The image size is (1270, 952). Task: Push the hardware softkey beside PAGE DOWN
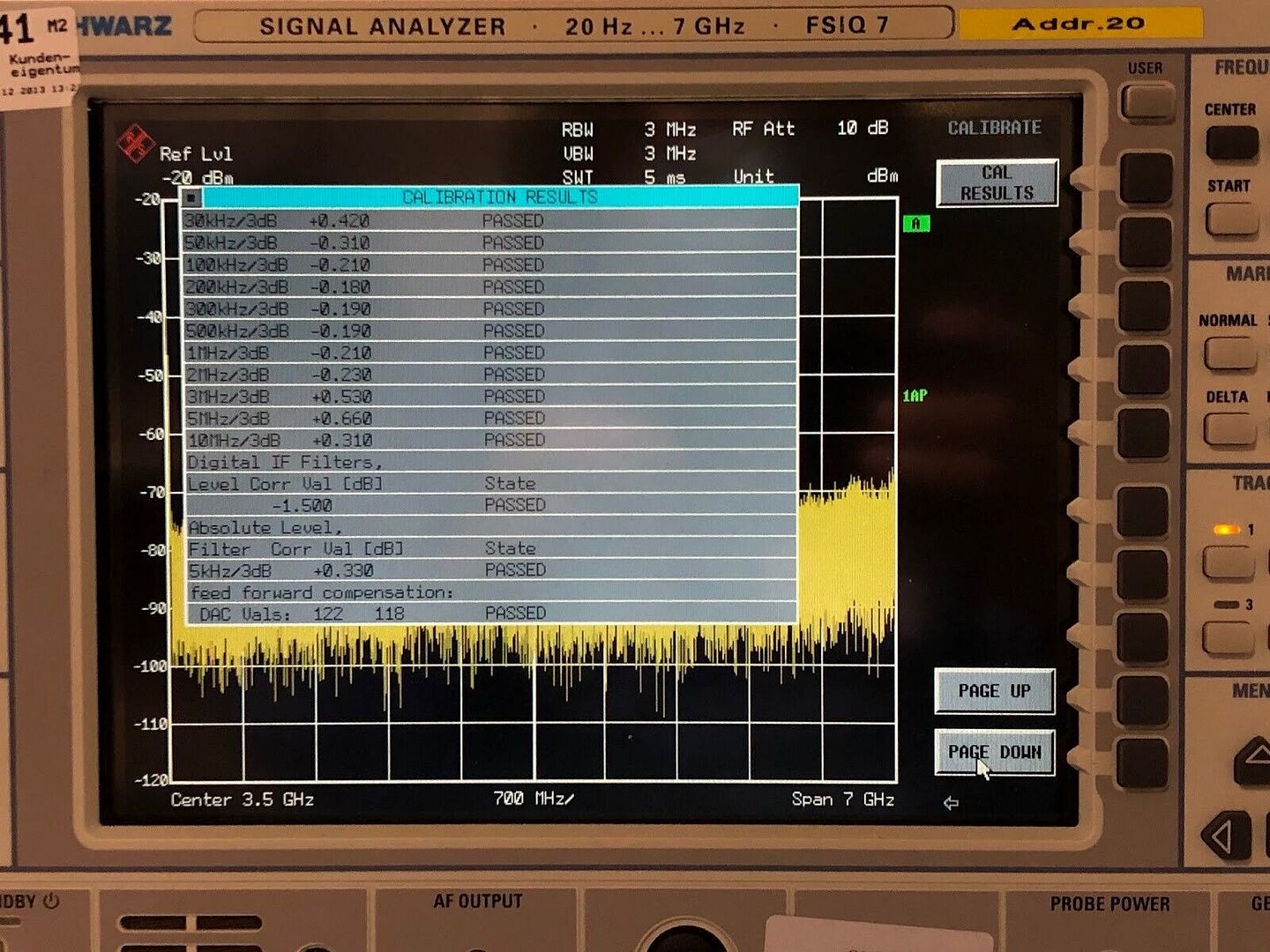(x=1142, y=762)
